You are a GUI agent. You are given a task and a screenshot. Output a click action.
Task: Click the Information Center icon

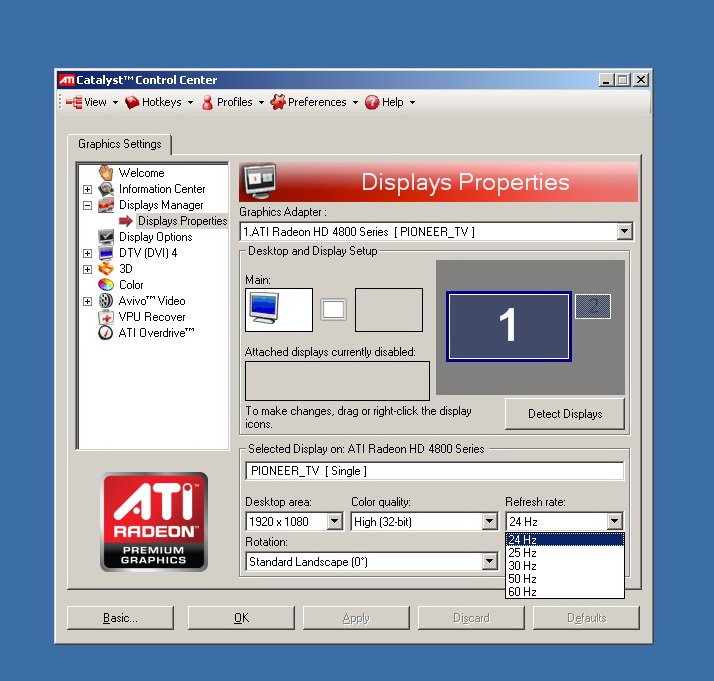pyautogui.click(x=106, y=189)
